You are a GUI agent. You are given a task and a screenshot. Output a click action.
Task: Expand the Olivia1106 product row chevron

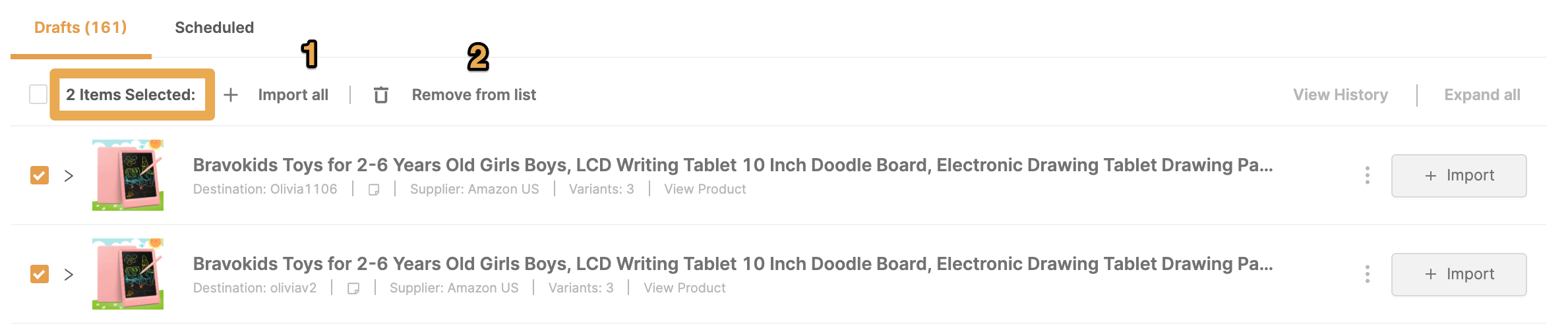[69, 176]
